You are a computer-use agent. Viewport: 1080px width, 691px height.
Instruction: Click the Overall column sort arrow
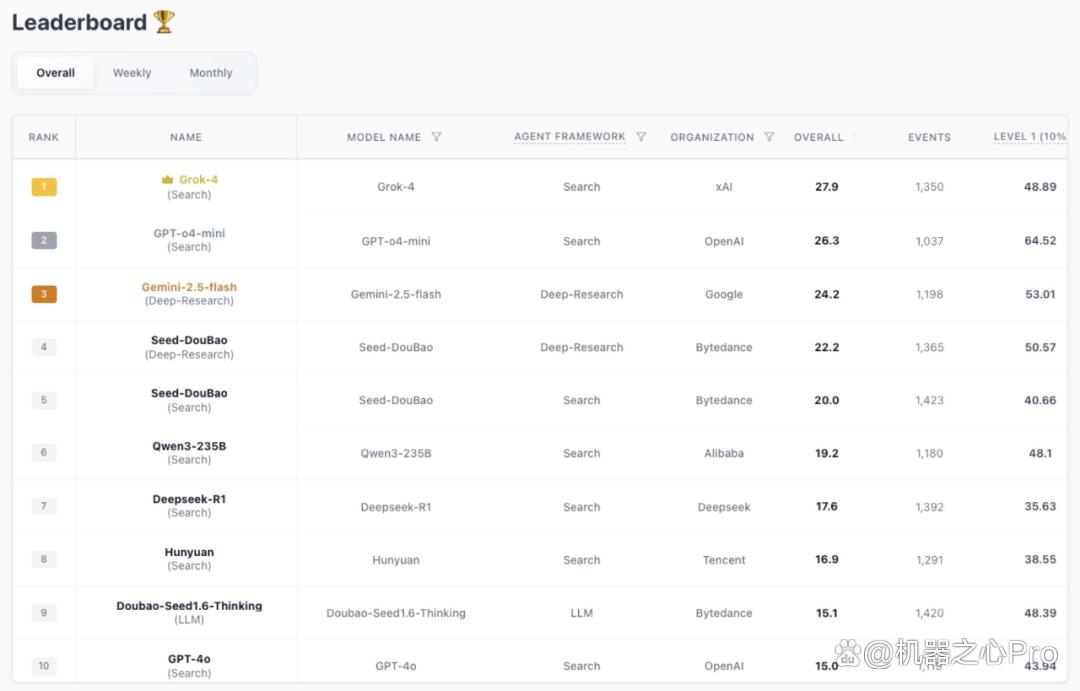[855, 137]
